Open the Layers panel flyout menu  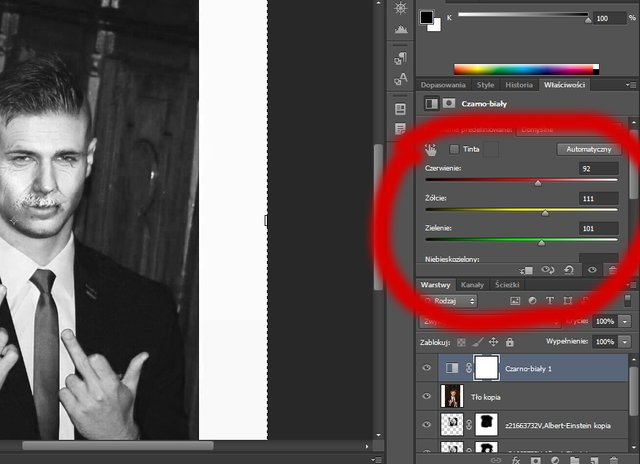tap(631, 284)
